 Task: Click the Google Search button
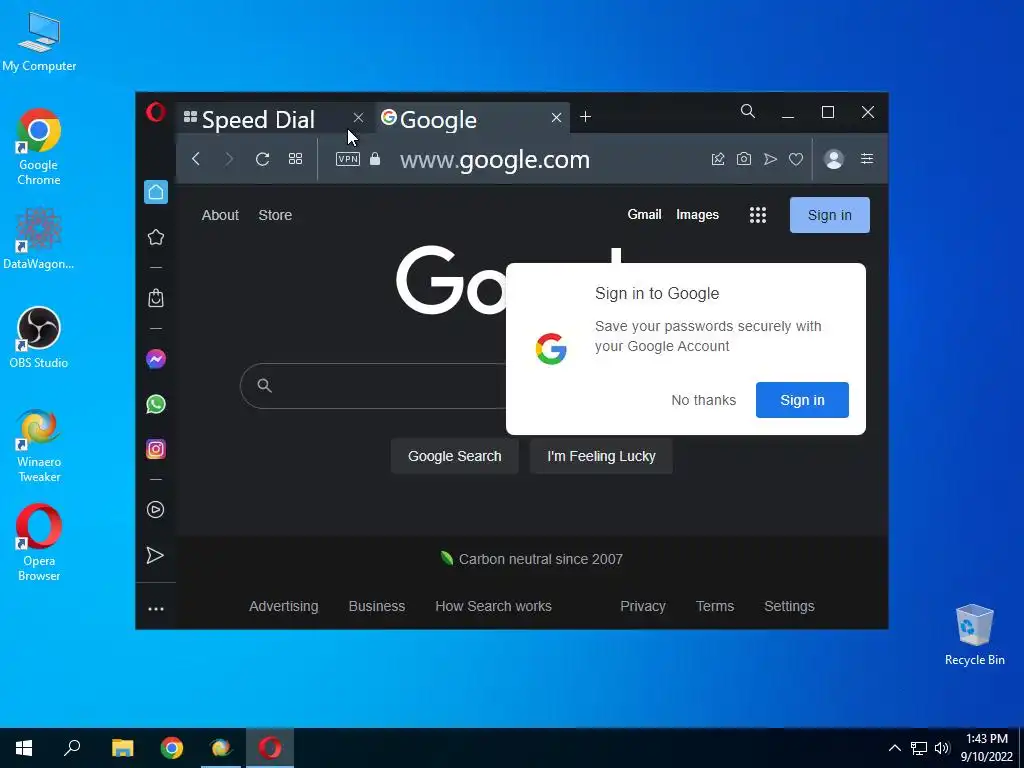[455, 456]
